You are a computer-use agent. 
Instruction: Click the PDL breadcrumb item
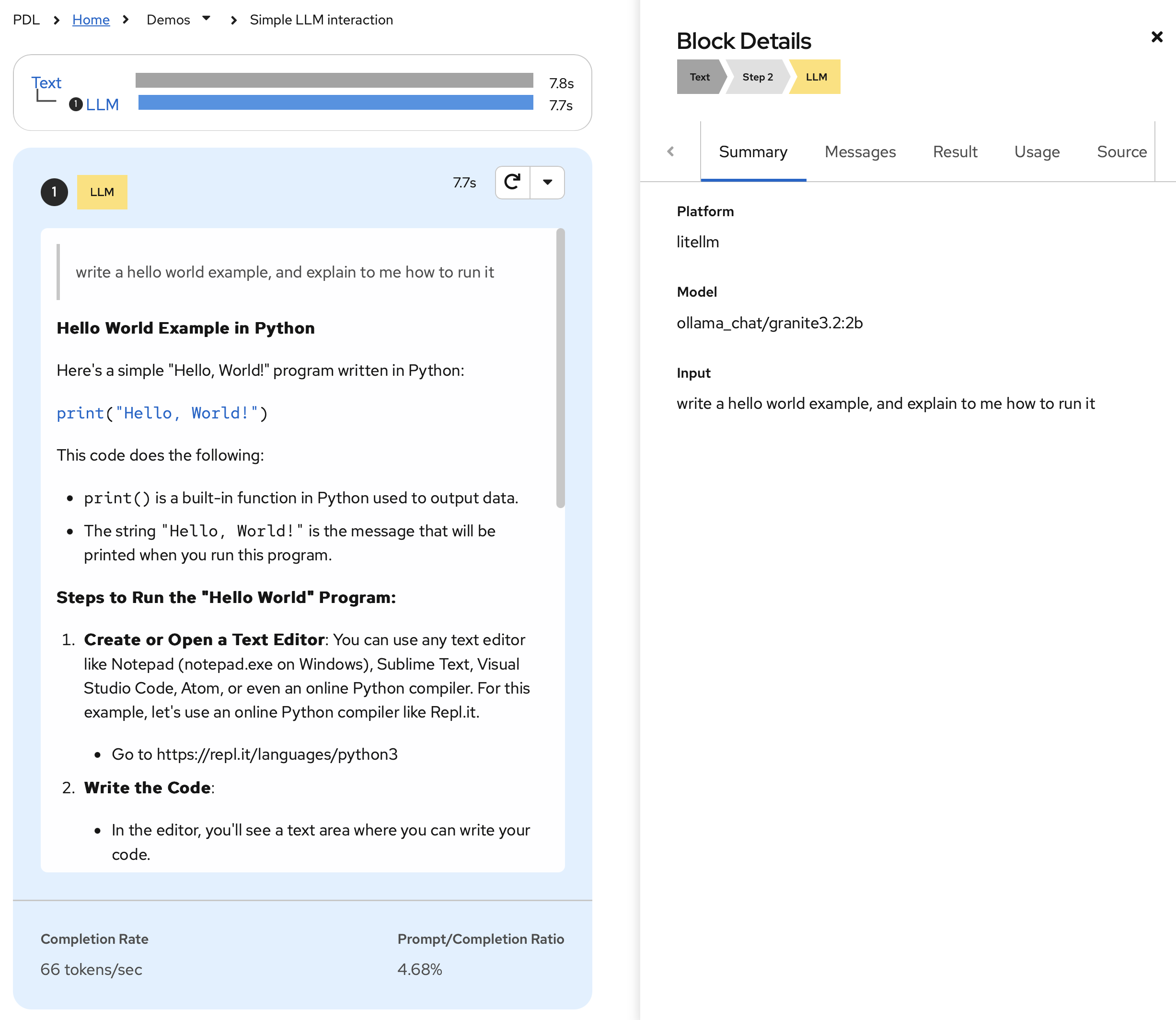click(26, 20)
